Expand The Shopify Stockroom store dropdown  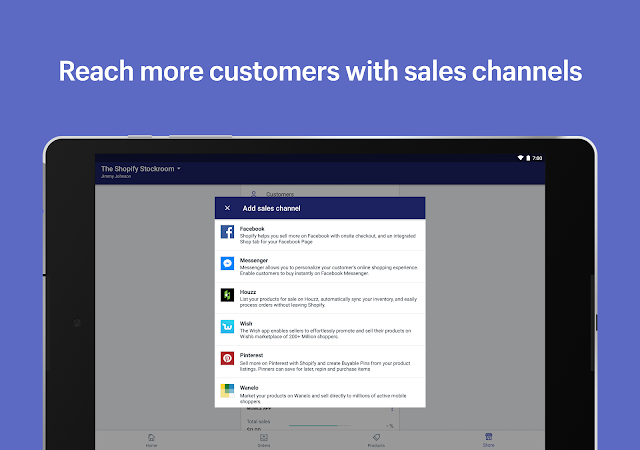pos(141,169)
